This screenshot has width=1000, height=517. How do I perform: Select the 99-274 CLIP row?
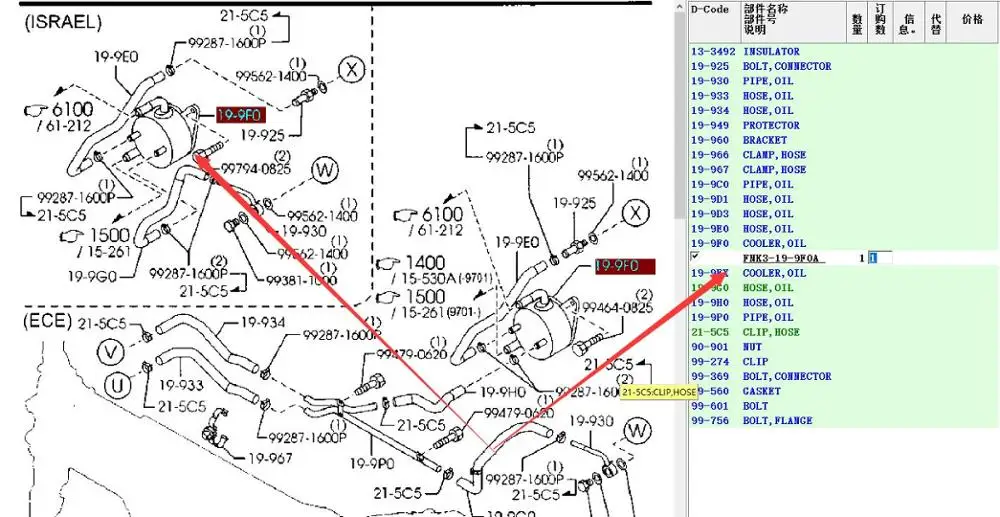pos(842,361)
